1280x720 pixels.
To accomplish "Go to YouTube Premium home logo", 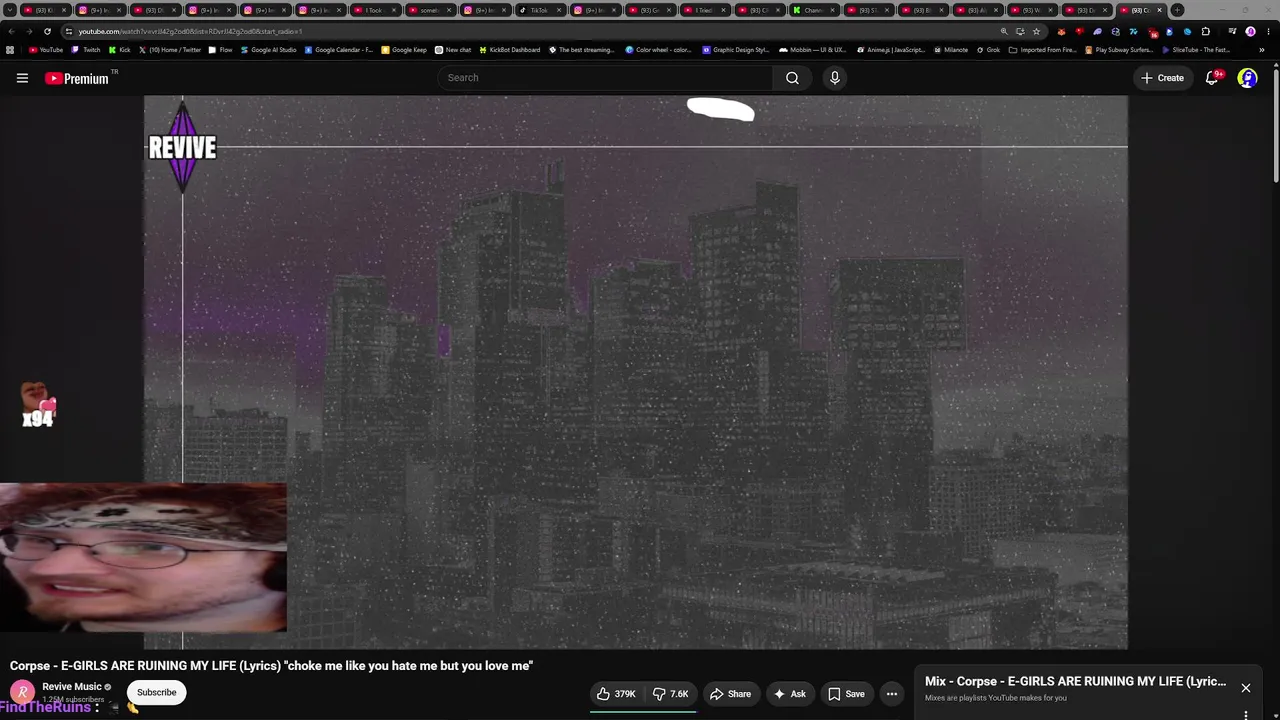I will pos(77,78).
